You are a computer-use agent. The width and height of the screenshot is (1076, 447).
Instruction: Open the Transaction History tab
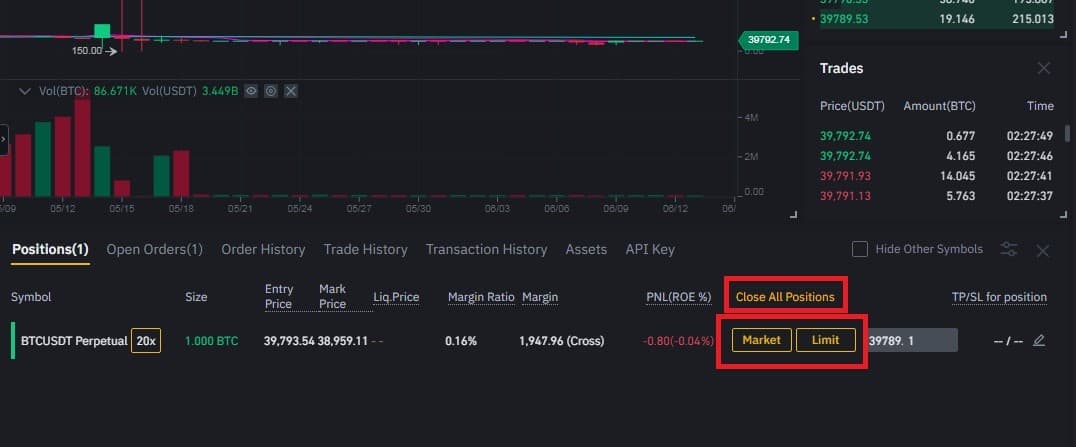(x=487, y=250)
